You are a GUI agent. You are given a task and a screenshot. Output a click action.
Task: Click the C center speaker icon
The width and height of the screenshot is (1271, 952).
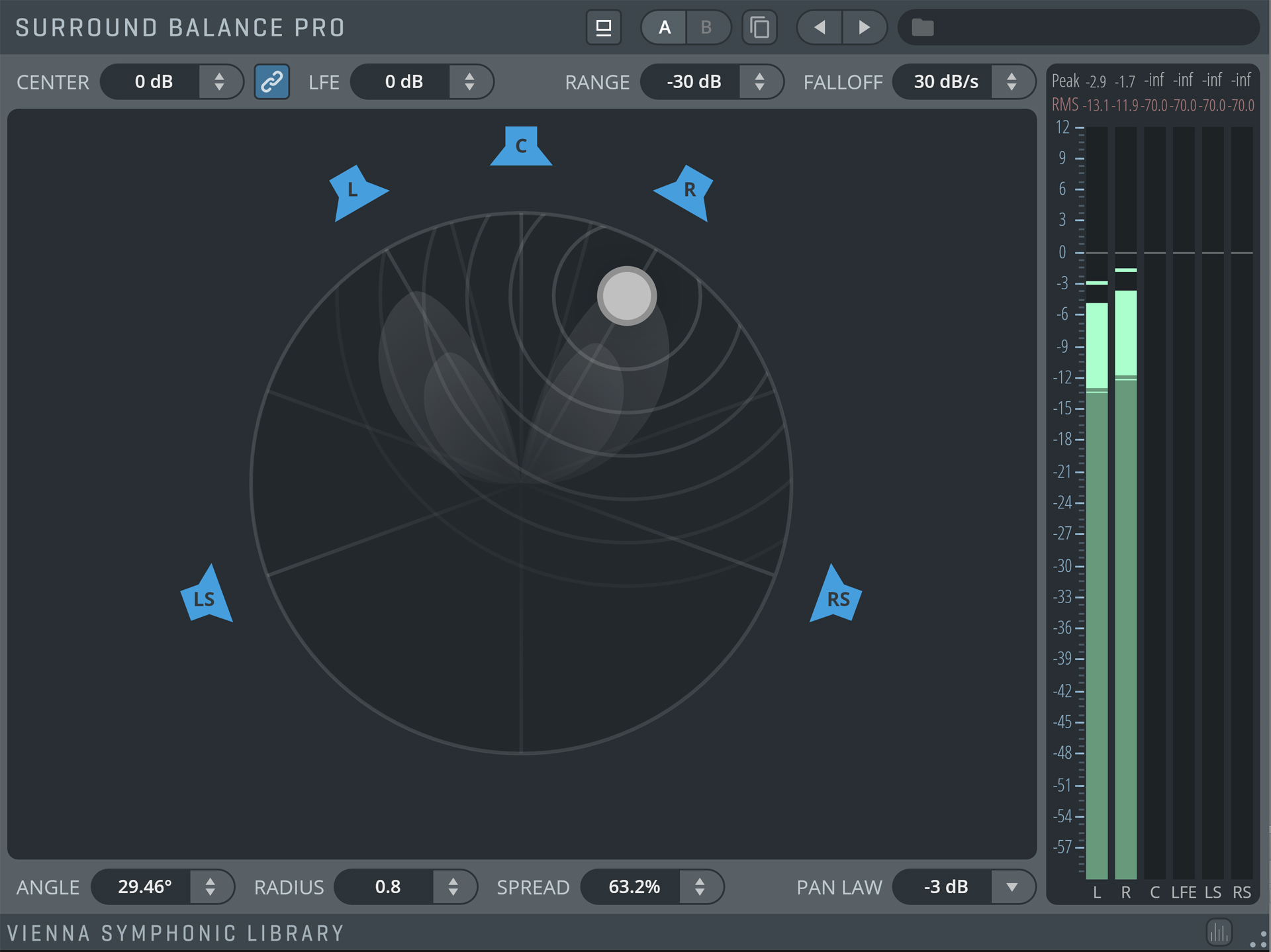521,146
